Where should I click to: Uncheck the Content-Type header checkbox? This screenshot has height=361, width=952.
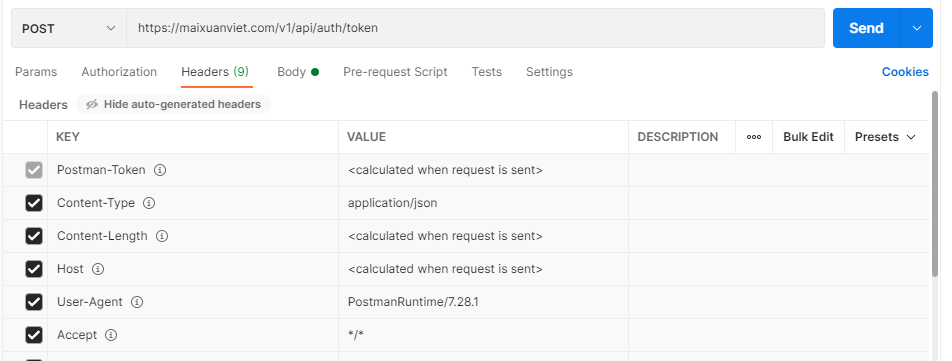tap(34, 203)
